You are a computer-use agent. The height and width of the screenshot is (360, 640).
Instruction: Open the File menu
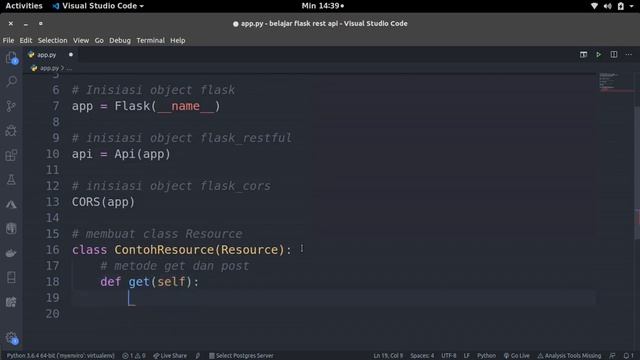click(x=8, y=40)
